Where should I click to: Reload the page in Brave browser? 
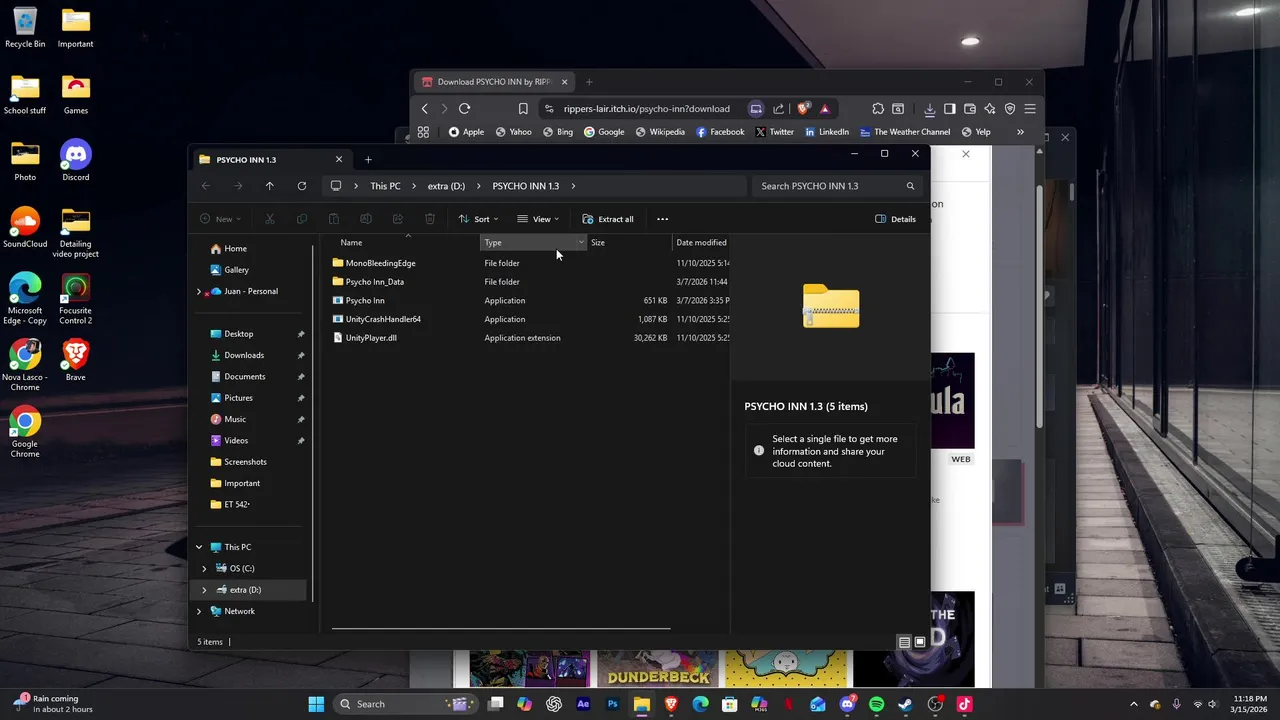click(x=464, y=109)
